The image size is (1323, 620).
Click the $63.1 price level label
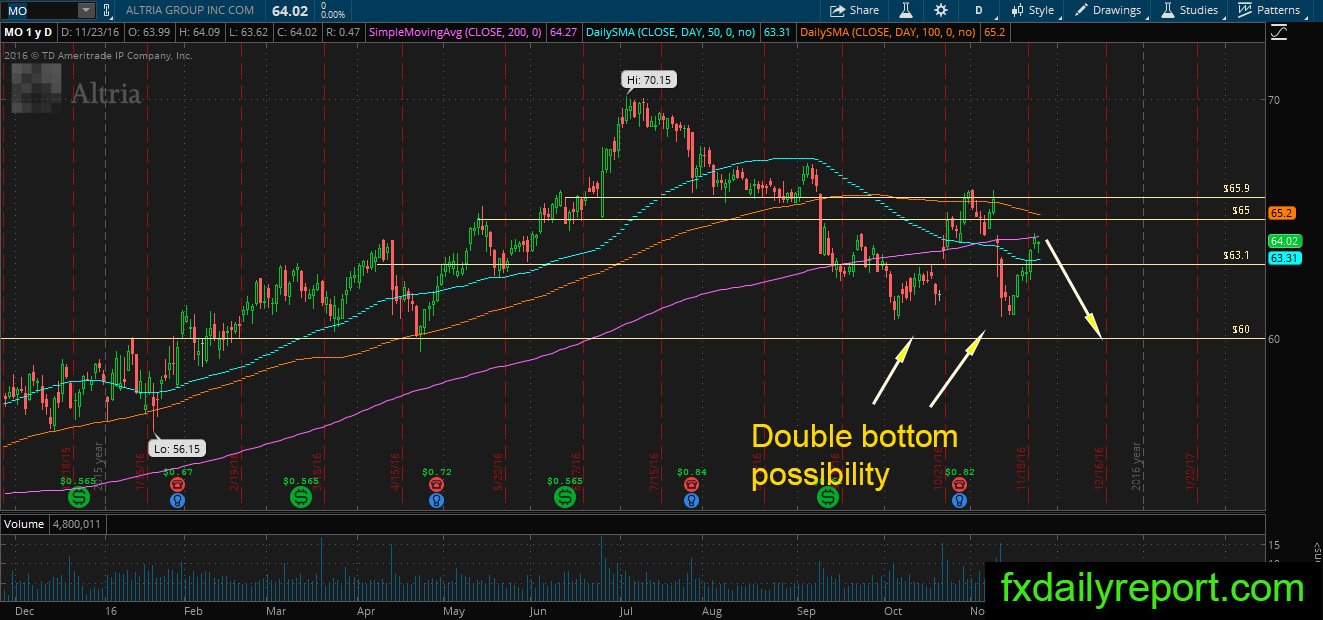[x=1237, y=255]
